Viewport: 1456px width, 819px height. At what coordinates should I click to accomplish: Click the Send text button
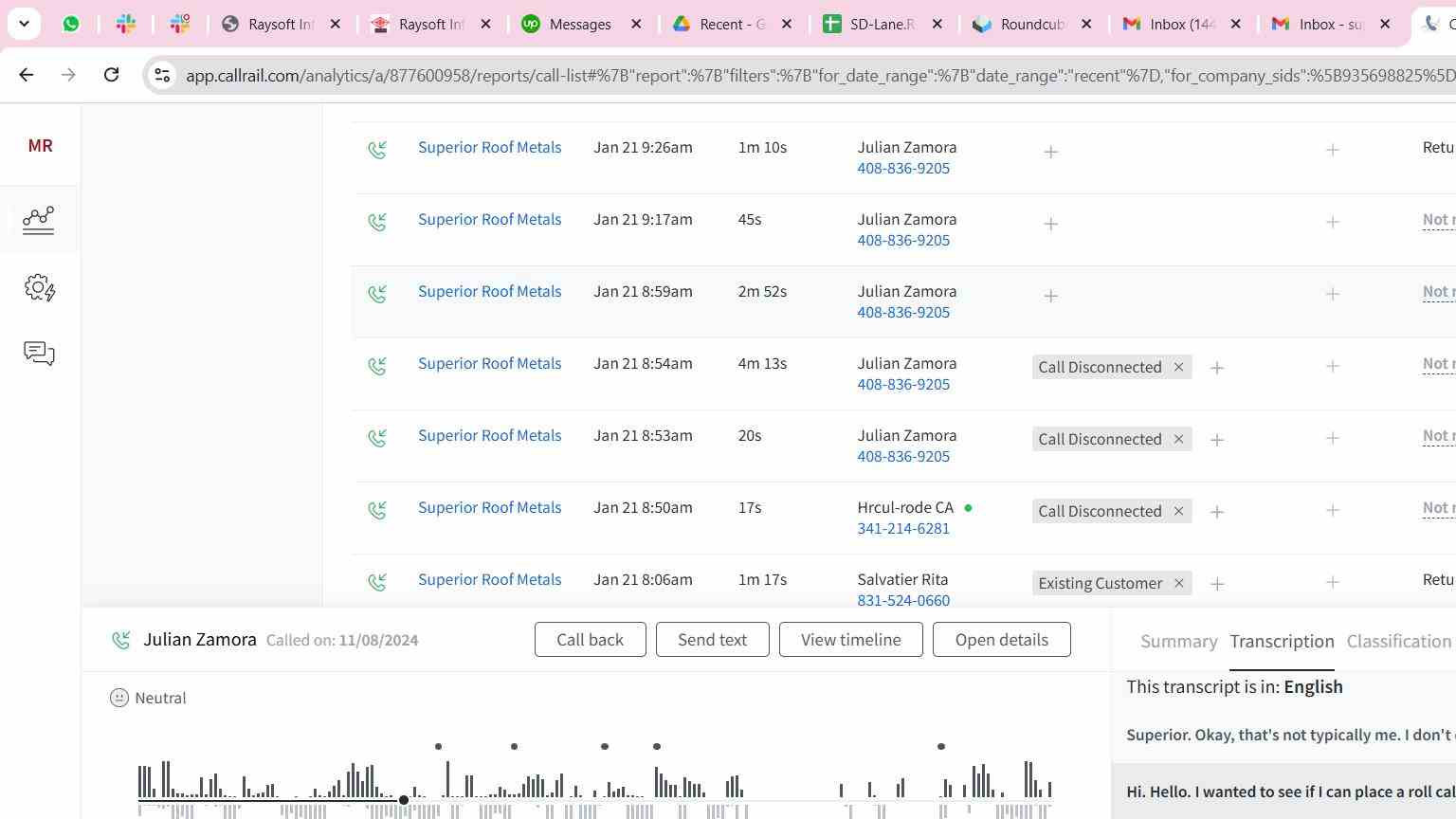pos(712,640)
